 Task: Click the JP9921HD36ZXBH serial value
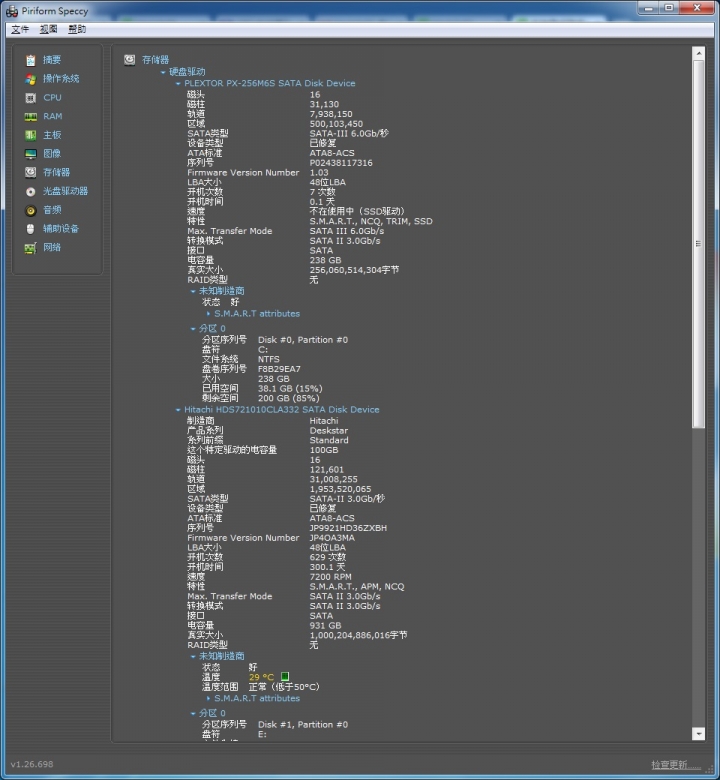pos(348,528)
